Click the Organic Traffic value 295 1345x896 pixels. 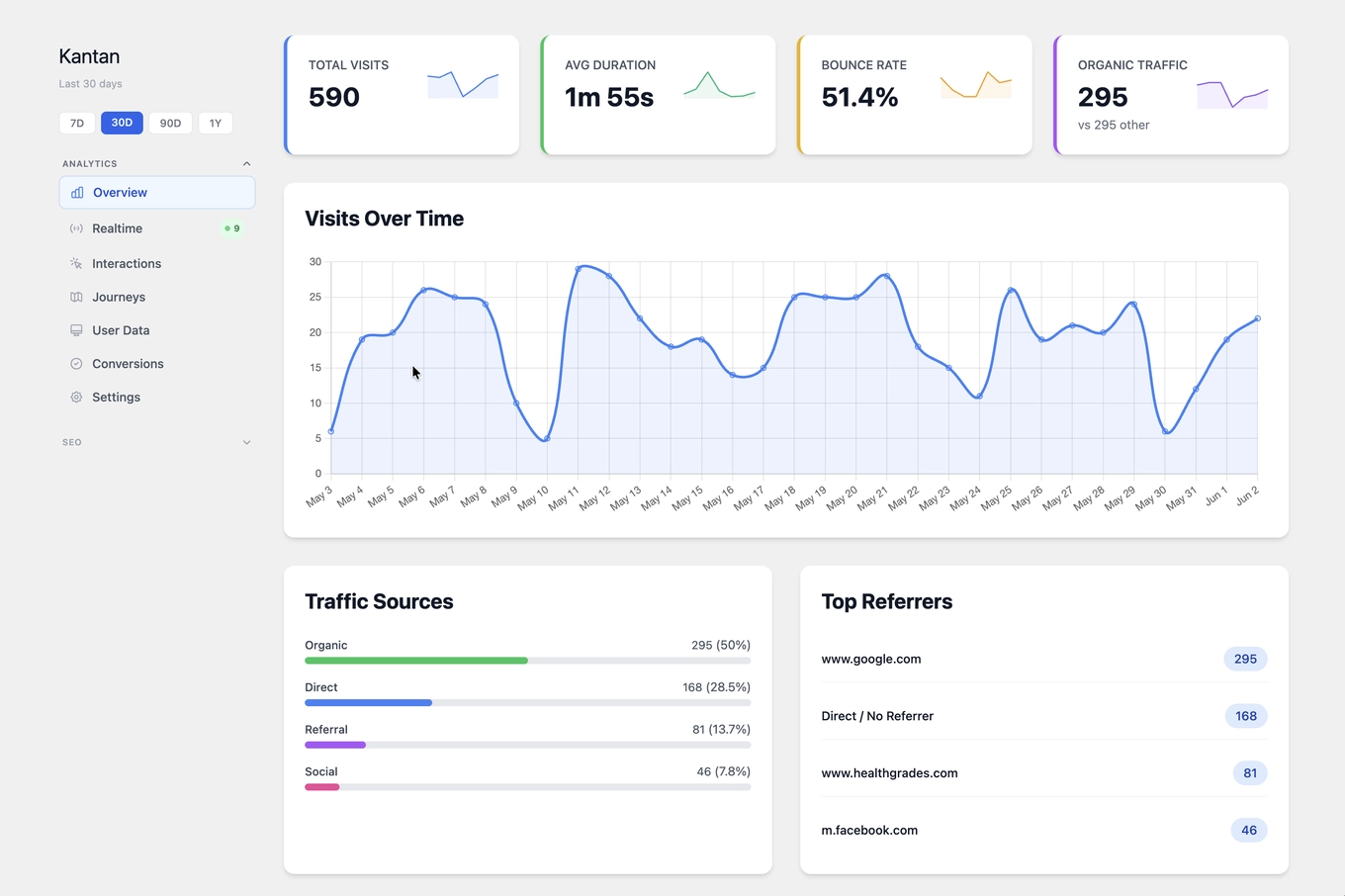(x=1103, y=97)
